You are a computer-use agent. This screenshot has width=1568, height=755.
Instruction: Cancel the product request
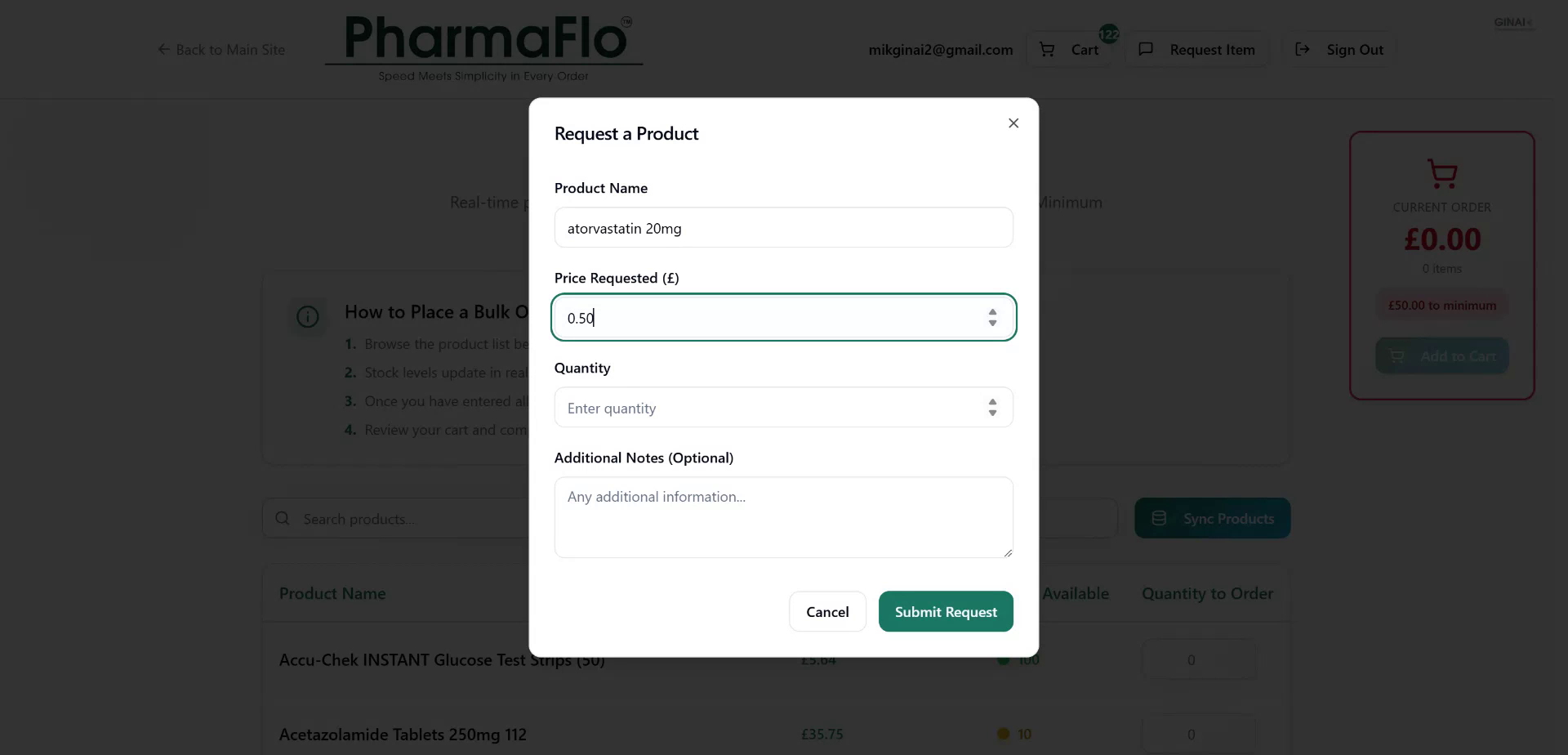point(827,612)
